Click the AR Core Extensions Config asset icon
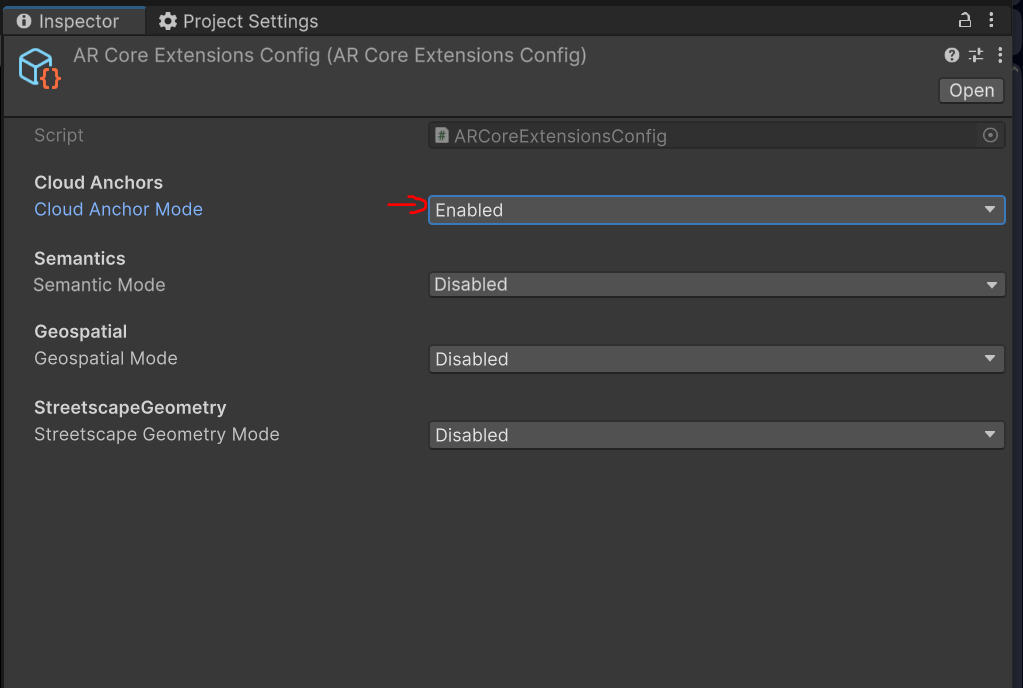Viewport: 1023px width, 688px height. click(x=40, y=68)
